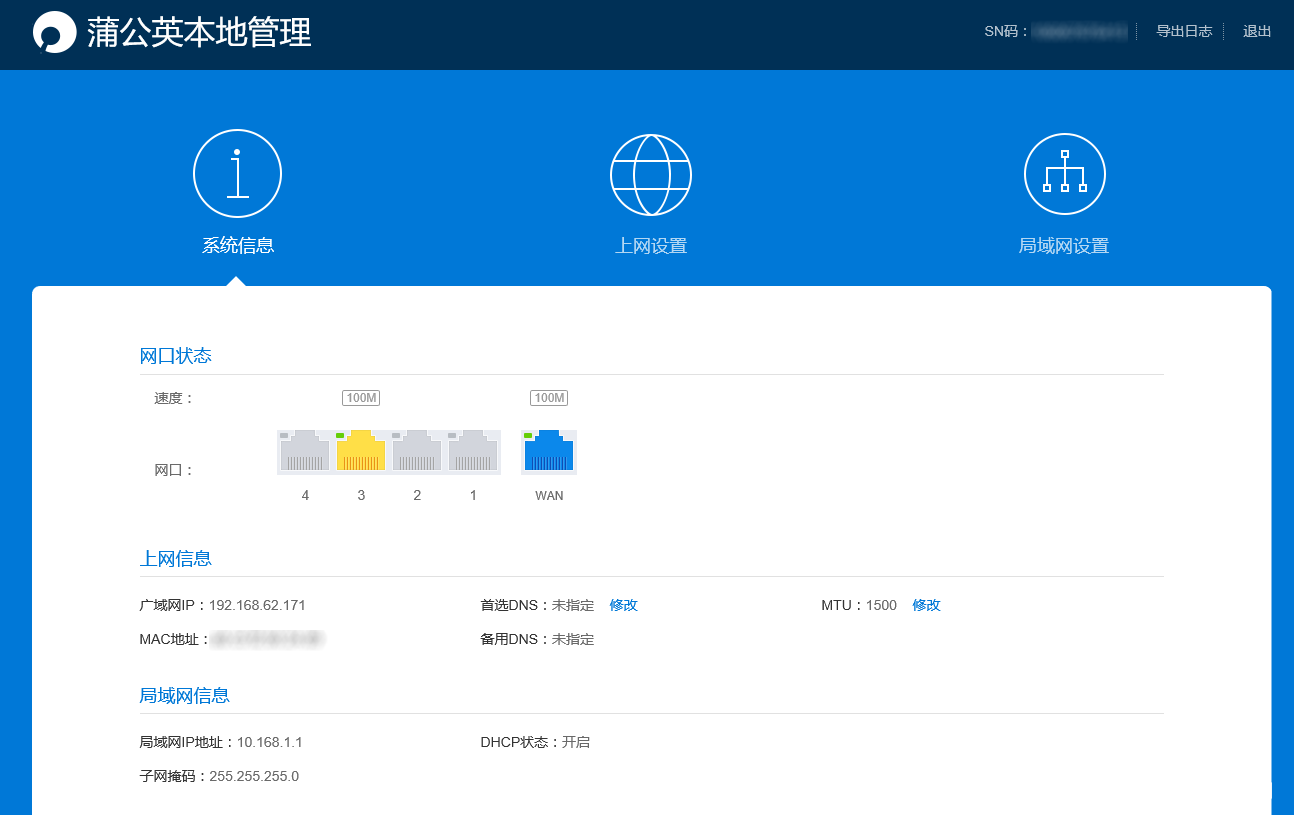
Task: Click the 网口状态 section heading
Action: tap(176, 356)
